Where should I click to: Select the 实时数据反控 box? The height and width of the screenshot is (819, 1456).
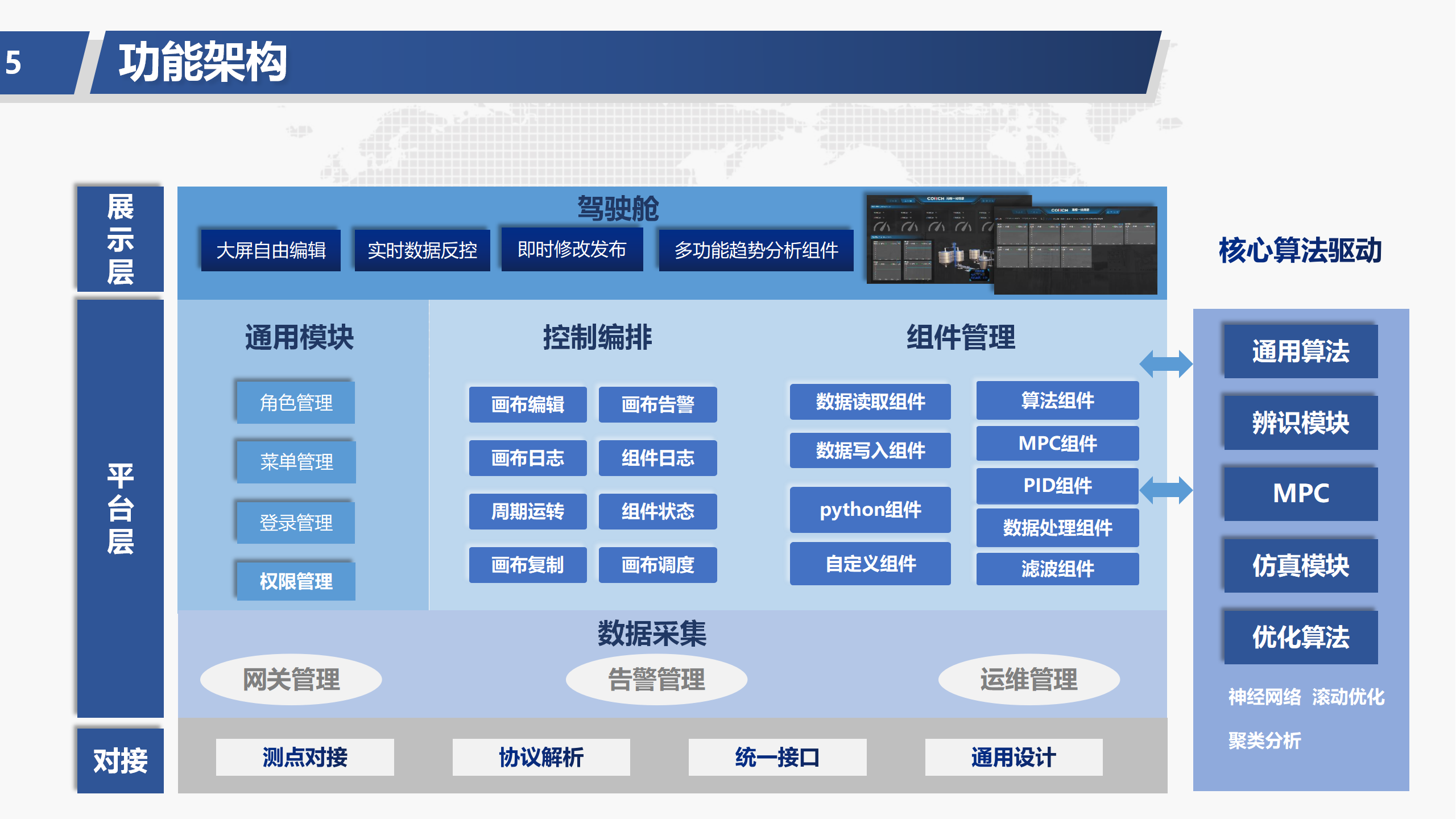point(422,250)
